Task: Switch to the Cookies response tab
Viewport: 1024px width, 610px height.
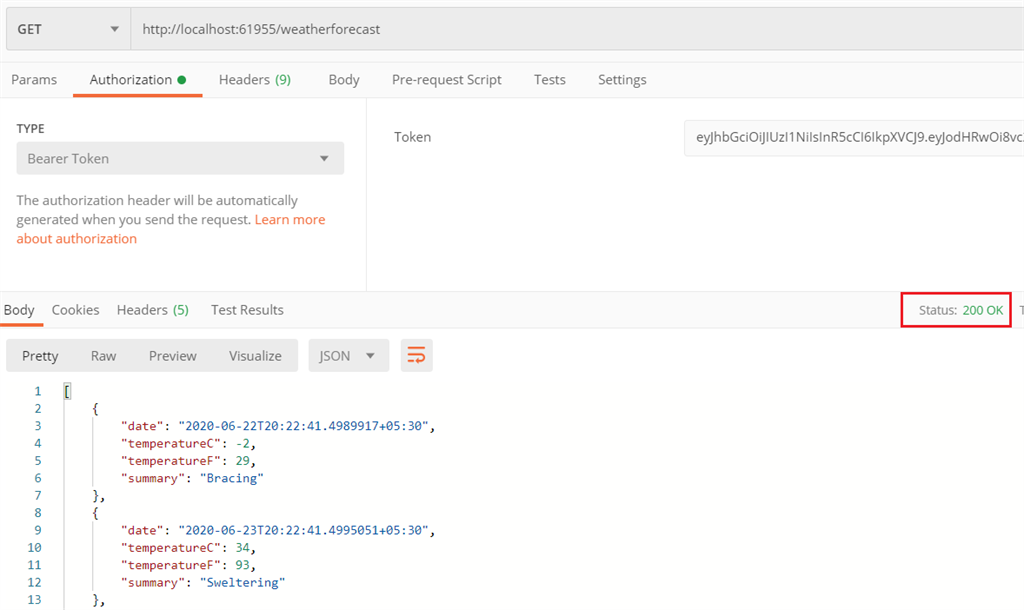Action: click(x=75, y=309)
